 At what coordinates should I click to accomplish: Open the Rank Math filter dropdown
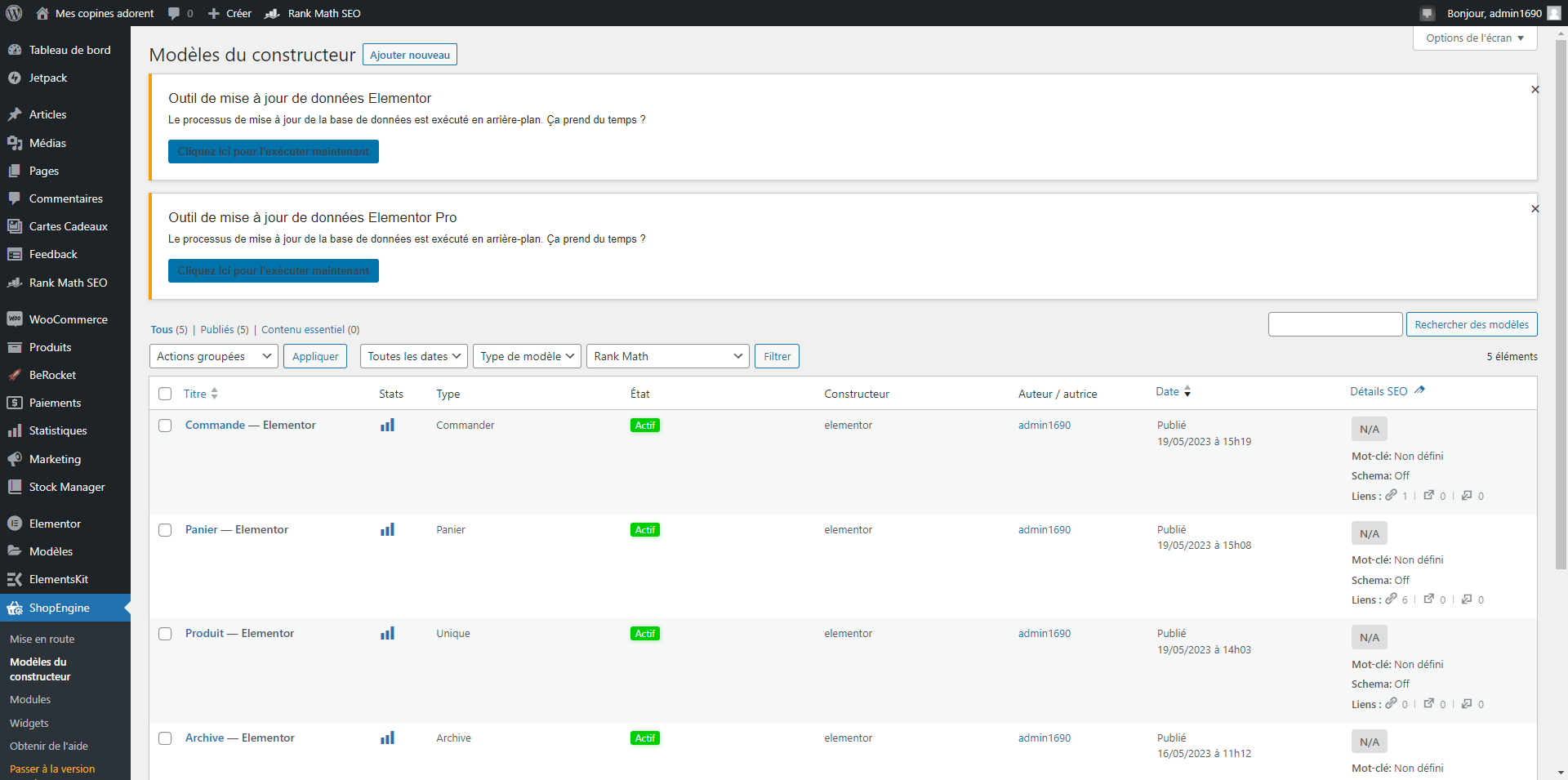coord(668,356)
